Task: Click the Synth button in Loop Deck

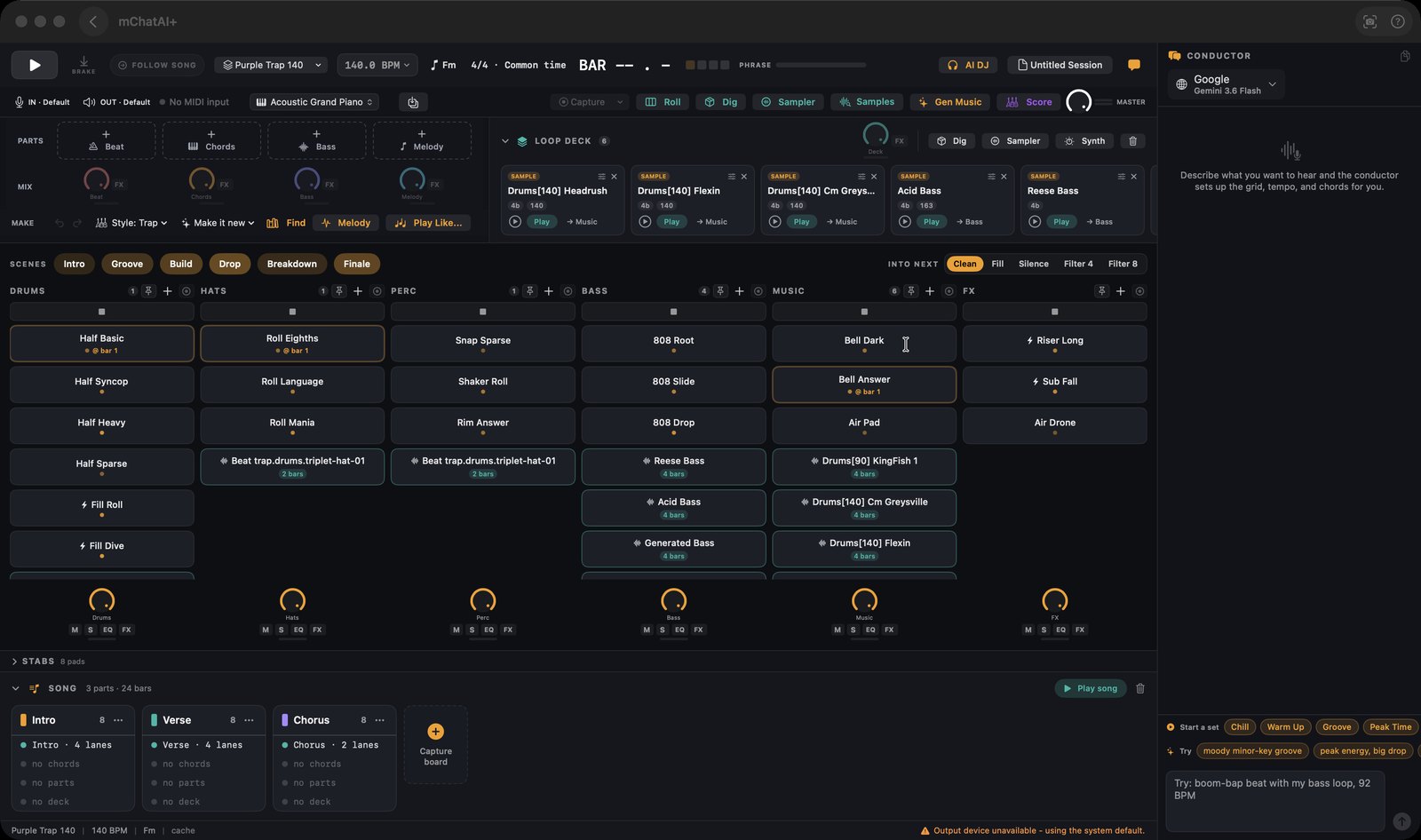Action: 1084,141
